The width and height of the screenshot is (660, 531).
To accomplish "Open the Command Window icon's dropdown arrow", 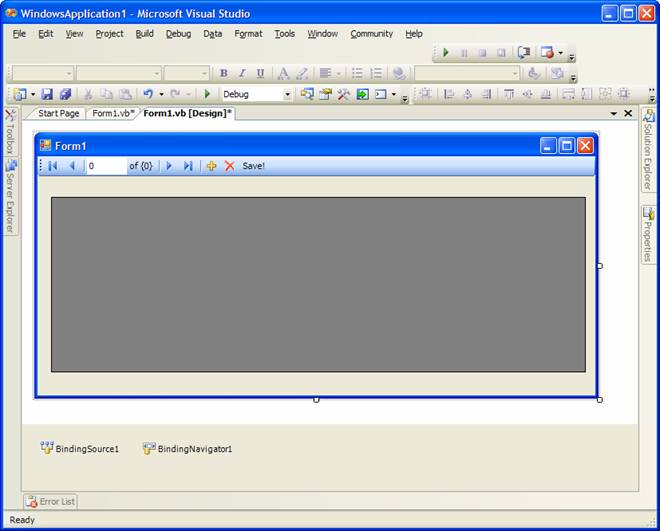I will point(394,94).
